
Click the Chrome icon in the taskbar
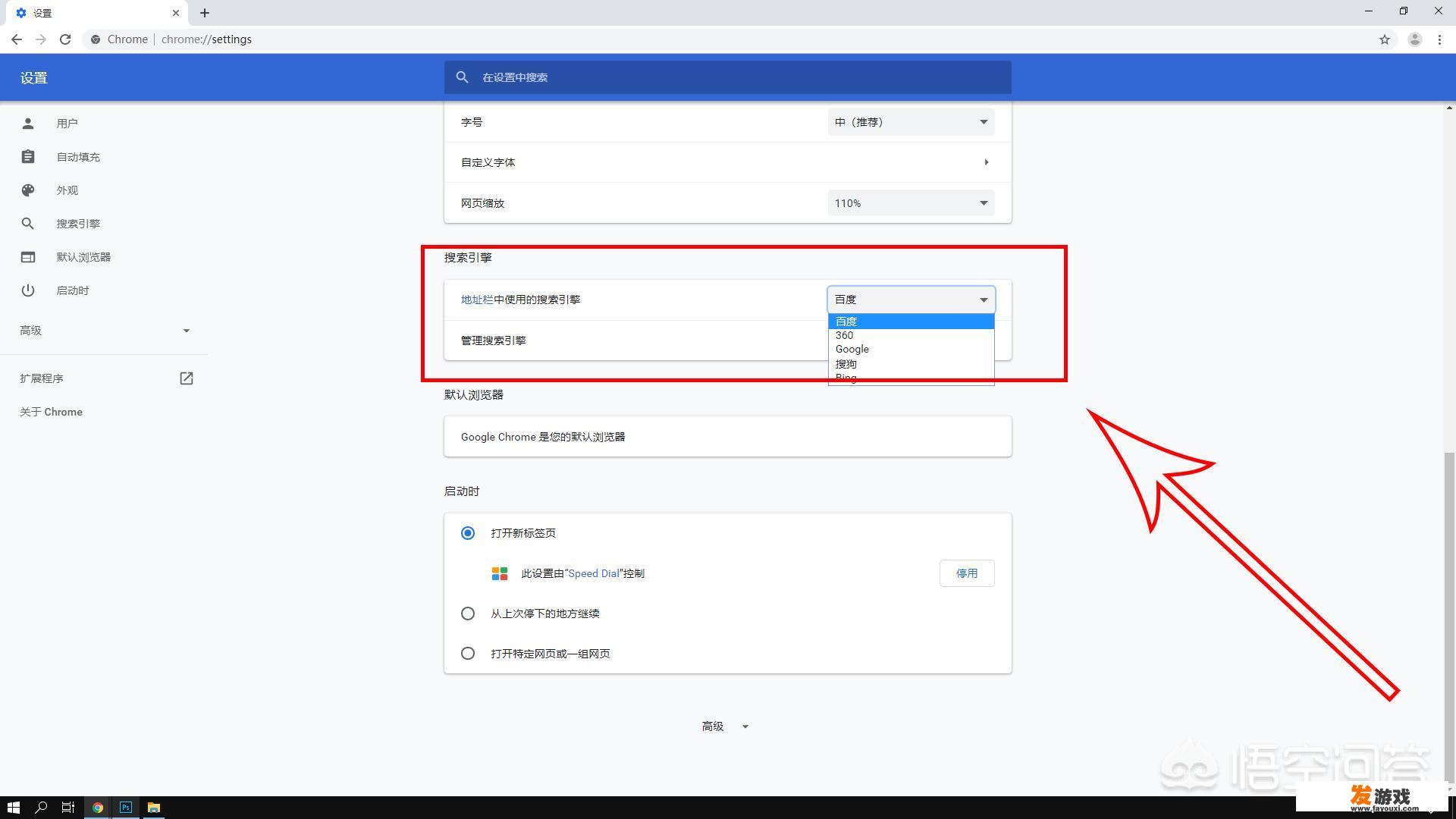(98, 808)
